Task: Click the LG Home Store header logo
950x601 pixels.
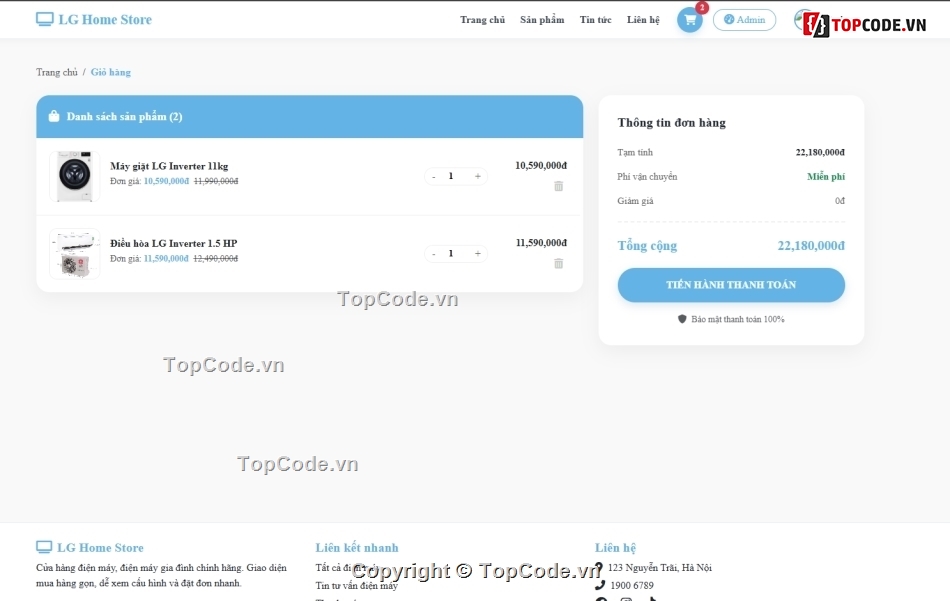Action: (x=94, y=19)
